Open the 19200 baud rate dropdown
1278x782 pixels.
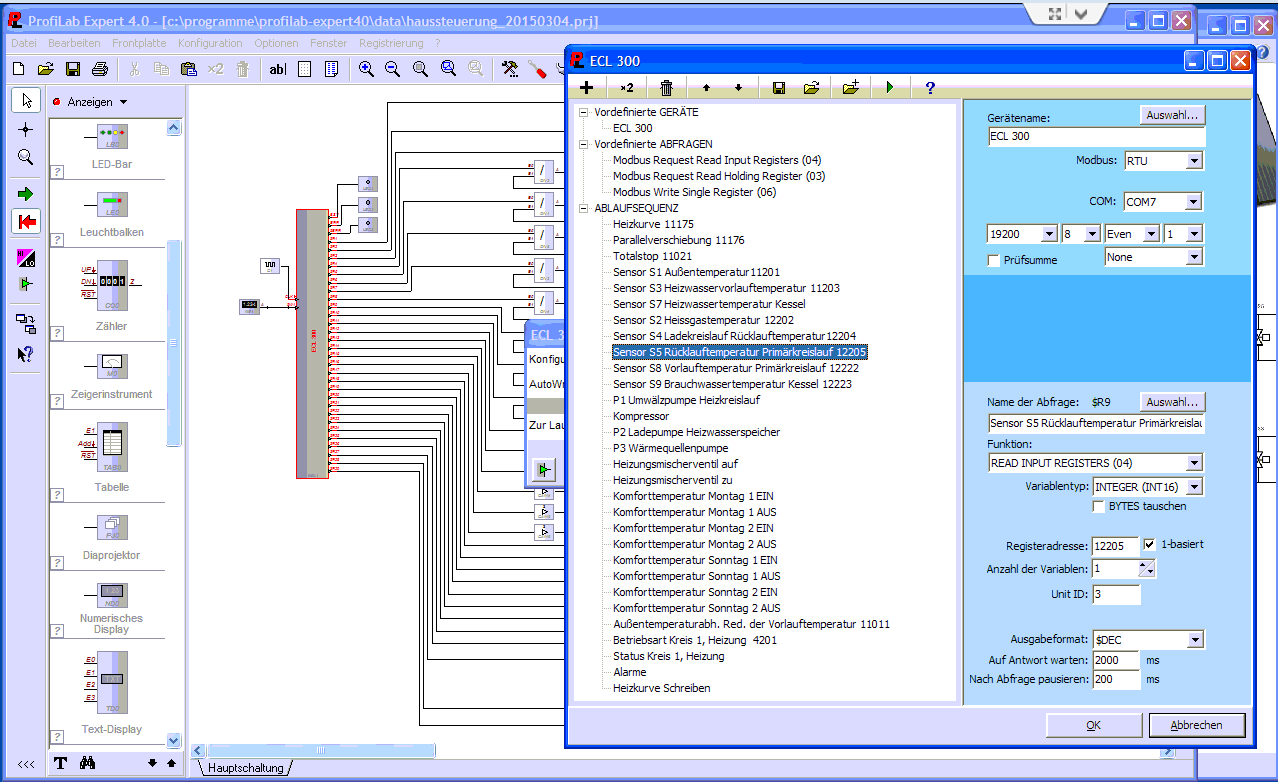tap(1048, 234)
